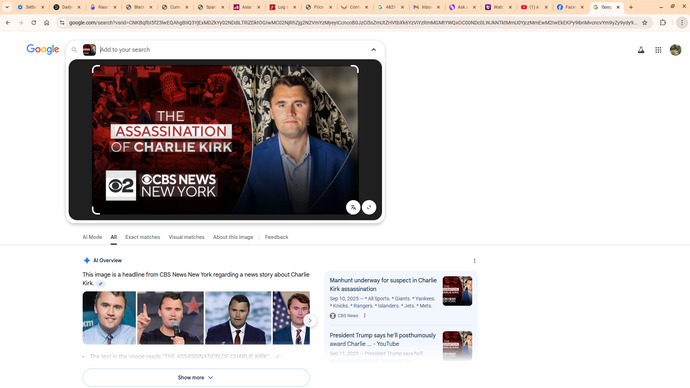Screen dimensions: 690x388
Task: Select the All results tab
Action: pyautogui.click(x=114, y=237)
